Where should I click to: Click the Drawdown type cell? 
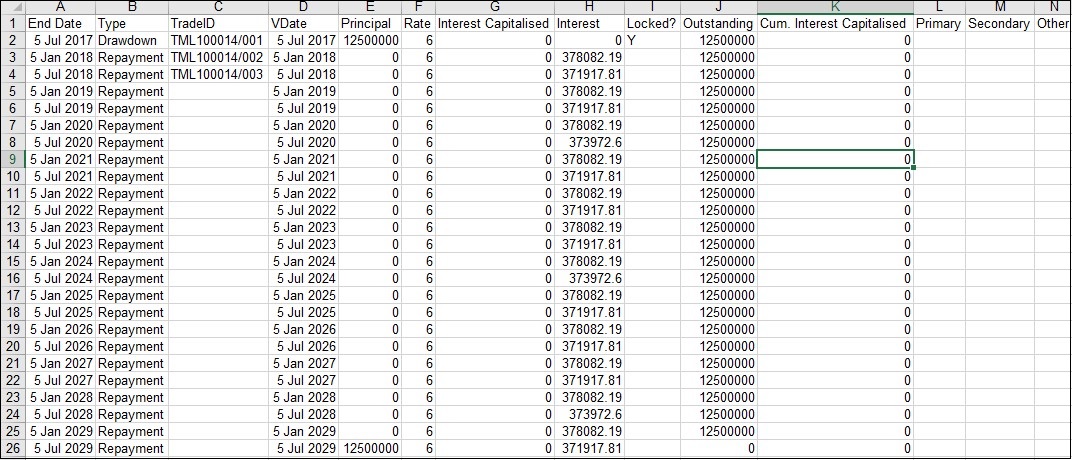pos(130,40)
